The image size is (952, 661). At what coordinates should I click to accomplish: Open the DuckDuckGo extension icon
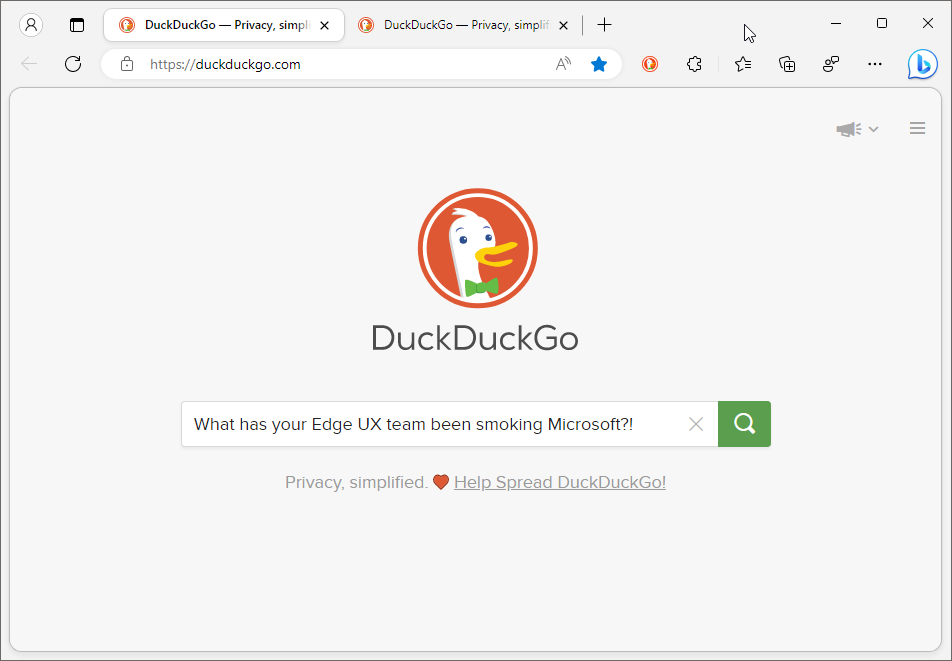coord(650,64)
